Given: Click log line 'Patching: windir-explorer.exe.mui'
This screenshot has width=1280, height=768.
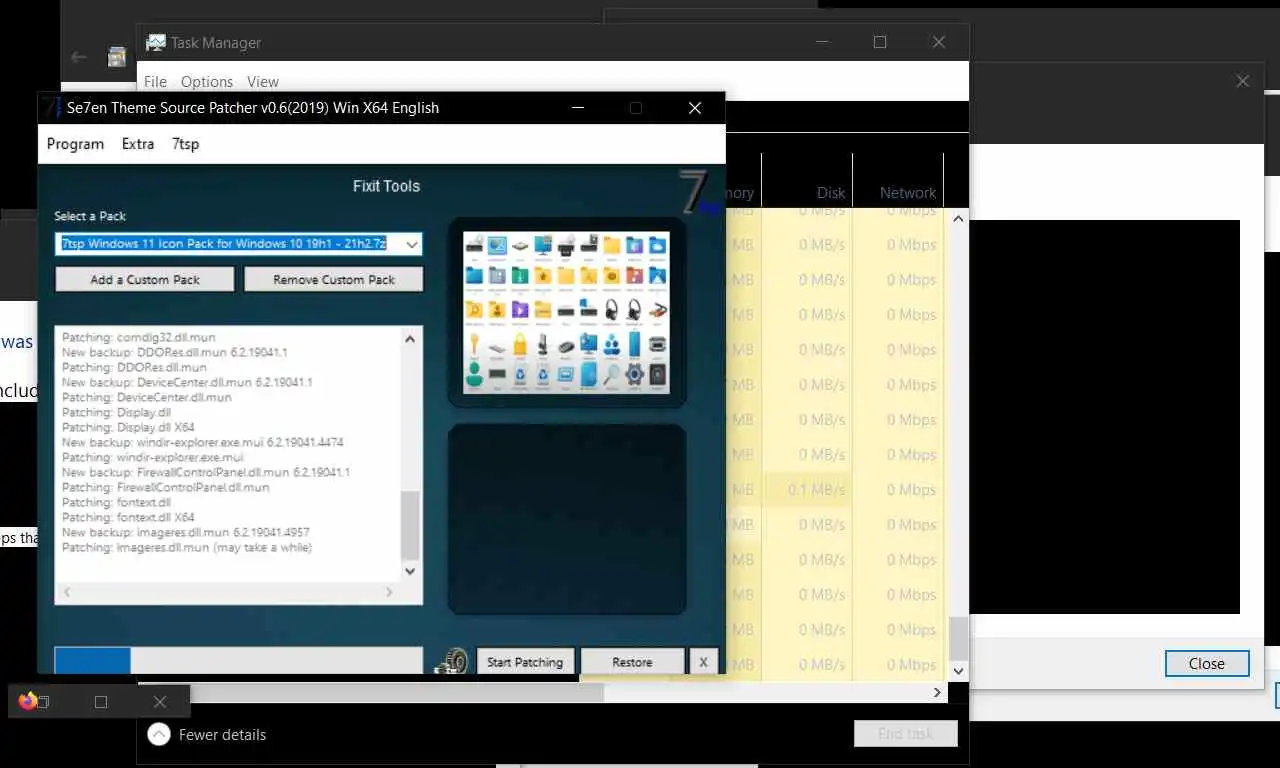Looking at the screenshot, I should tap(152, 457).
